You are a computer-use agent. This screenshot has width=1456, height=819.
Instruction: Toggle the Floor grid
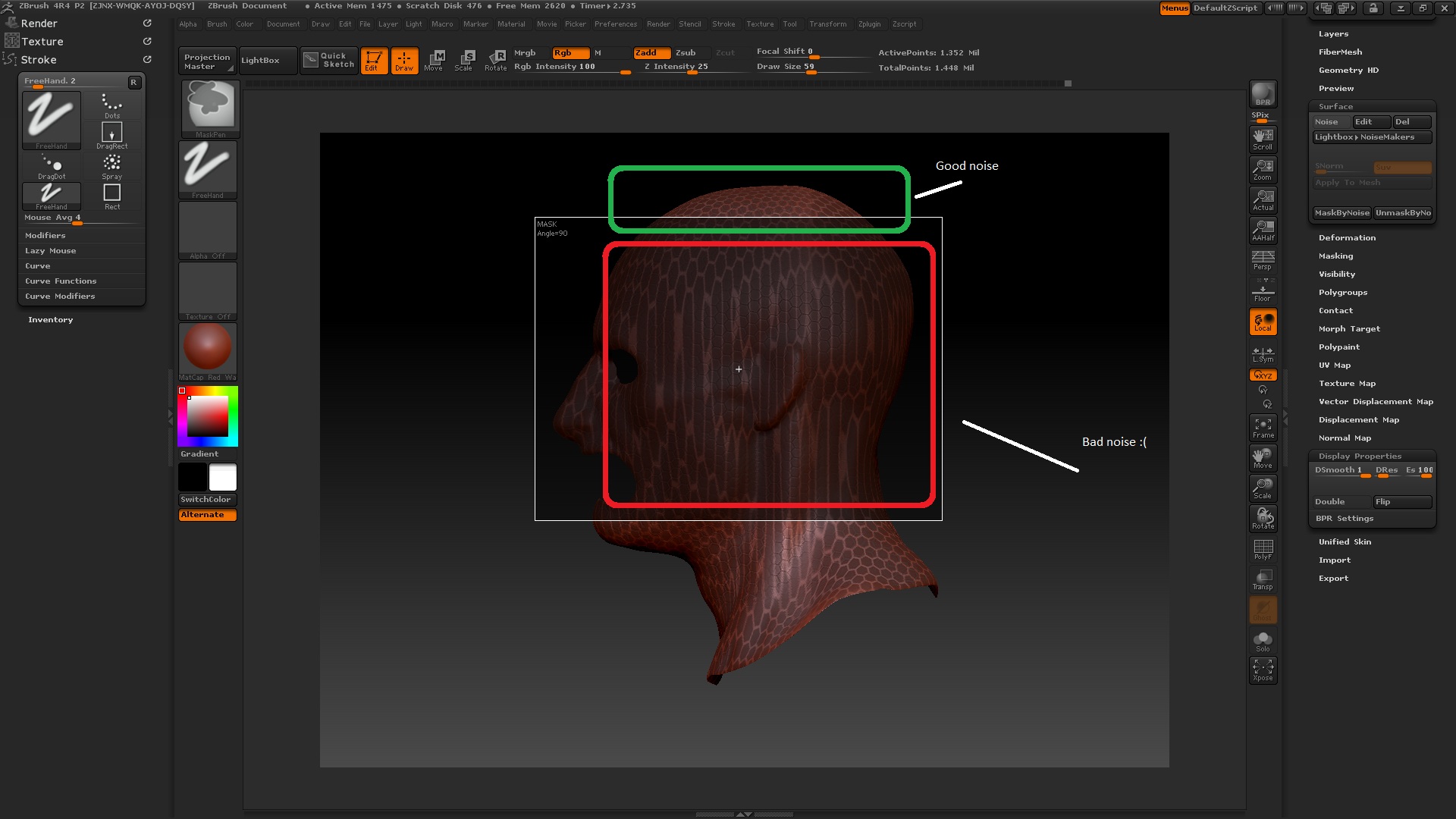1263,290
